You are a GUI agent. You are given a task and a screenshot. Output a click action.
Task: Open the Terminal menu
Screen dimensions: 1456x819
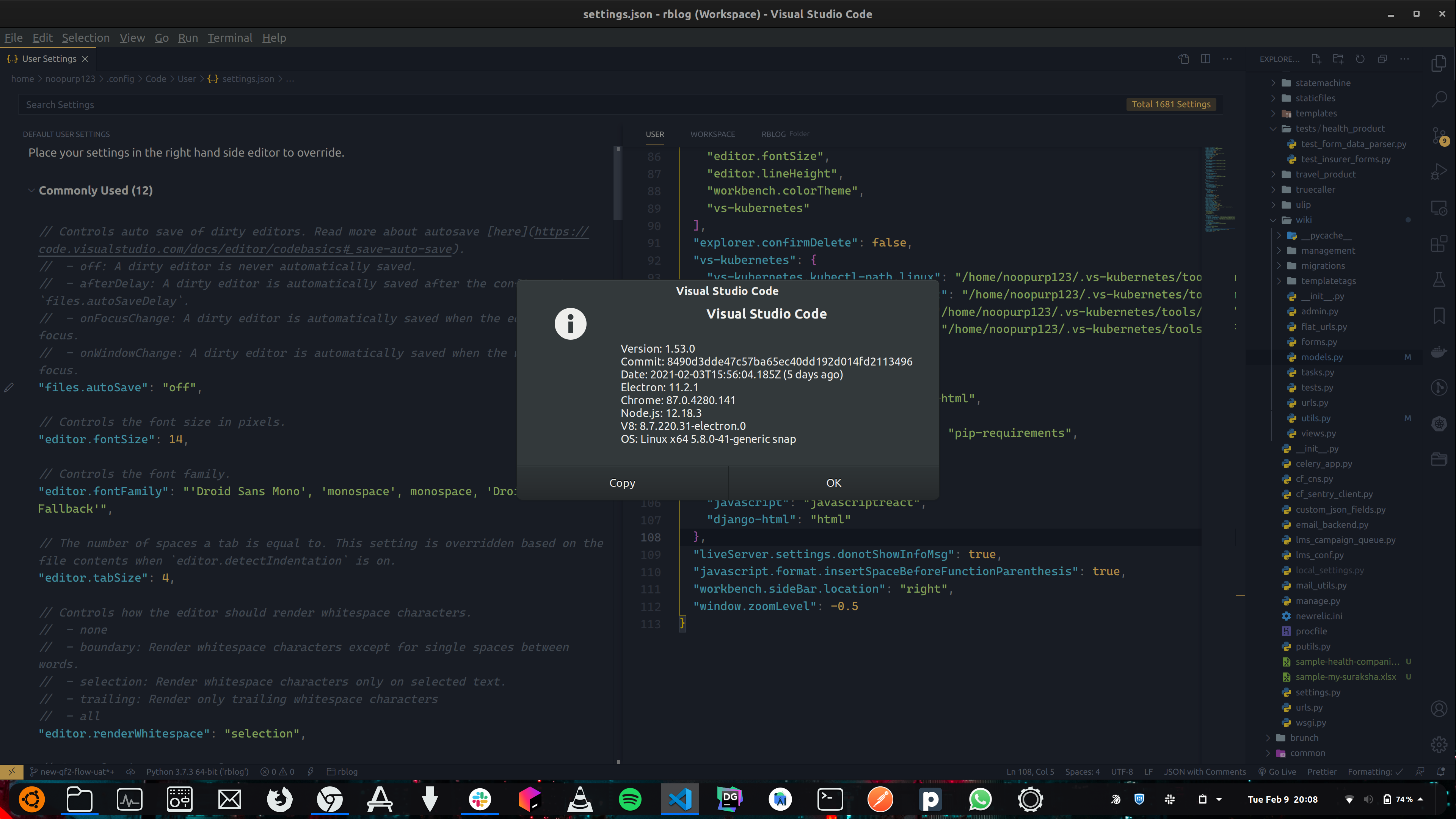coord(230,37)
